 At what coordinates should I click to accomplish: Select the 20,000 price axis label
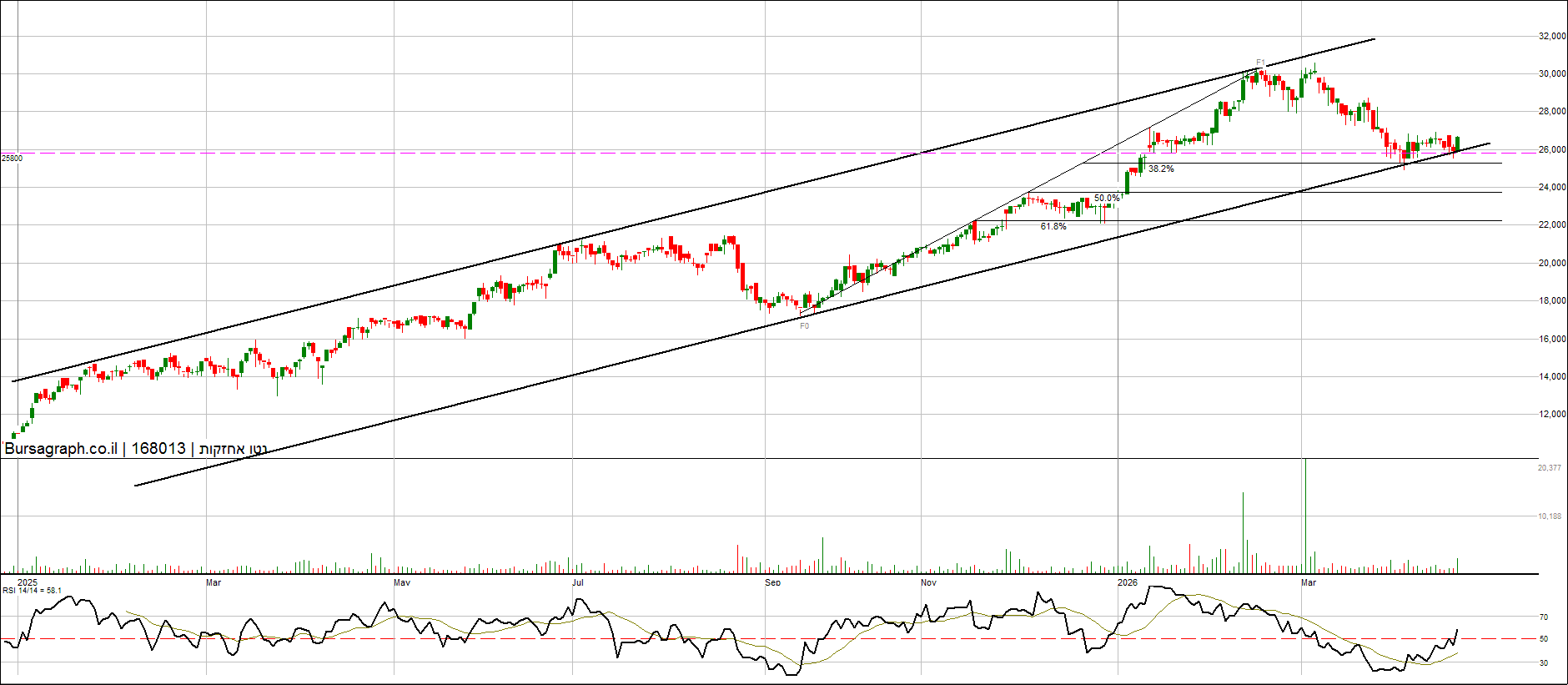[x=1551, y=264]
